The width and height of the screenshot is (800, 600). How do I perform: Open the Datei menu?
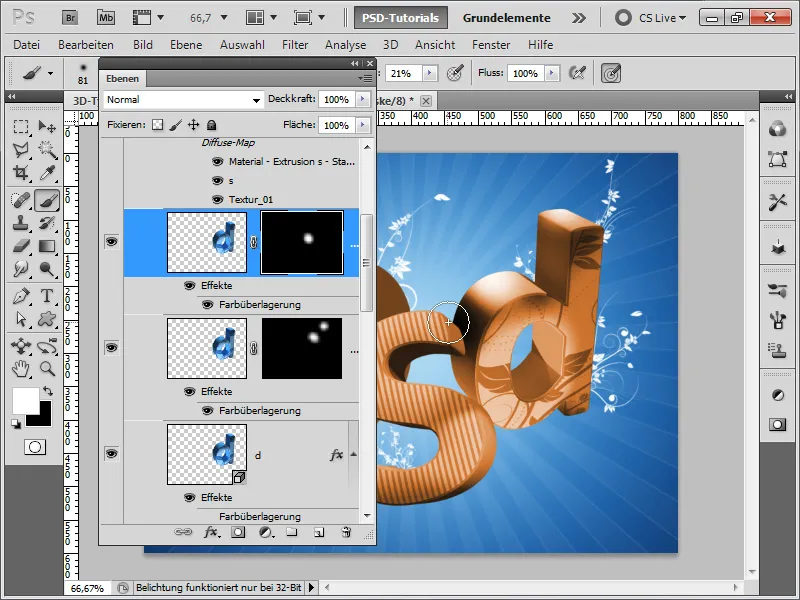coord(27,45)
